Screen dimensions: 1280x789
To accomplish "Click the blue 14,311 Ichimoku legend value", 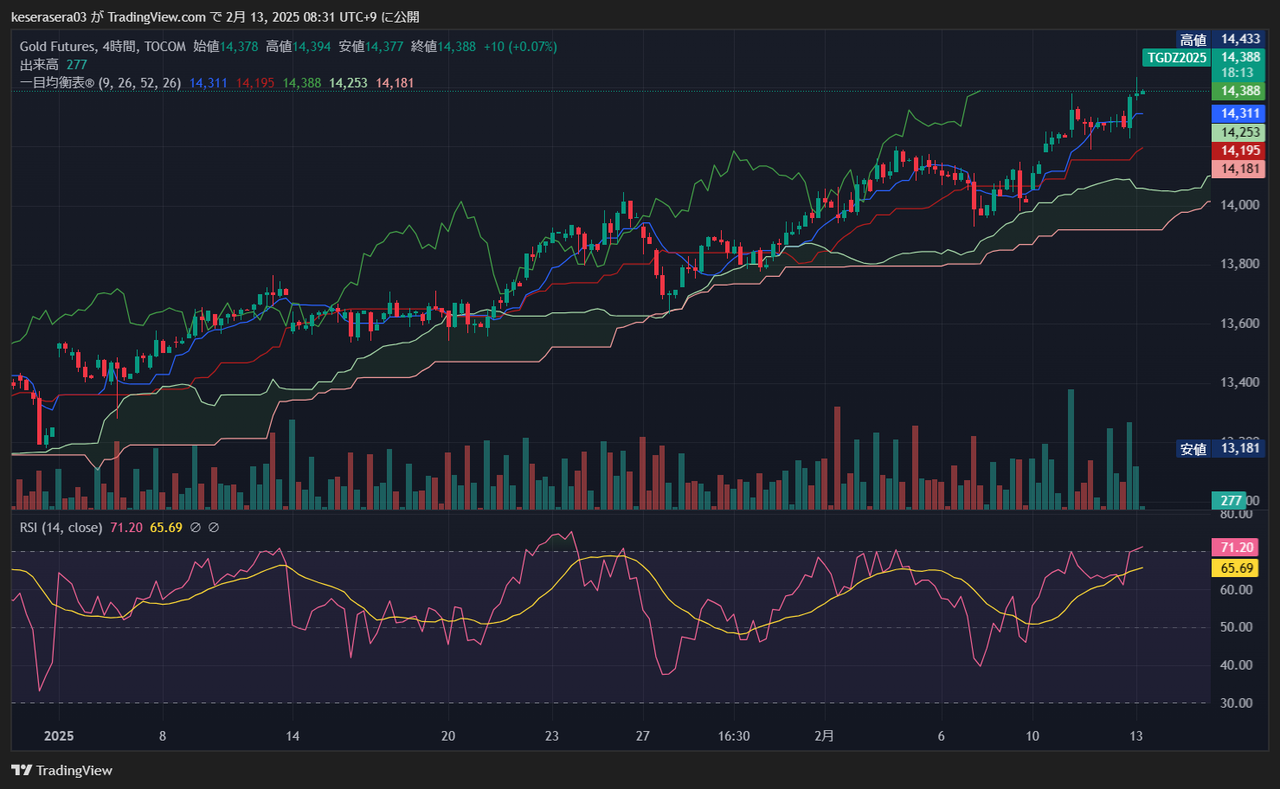I will (x=208, y=83).
